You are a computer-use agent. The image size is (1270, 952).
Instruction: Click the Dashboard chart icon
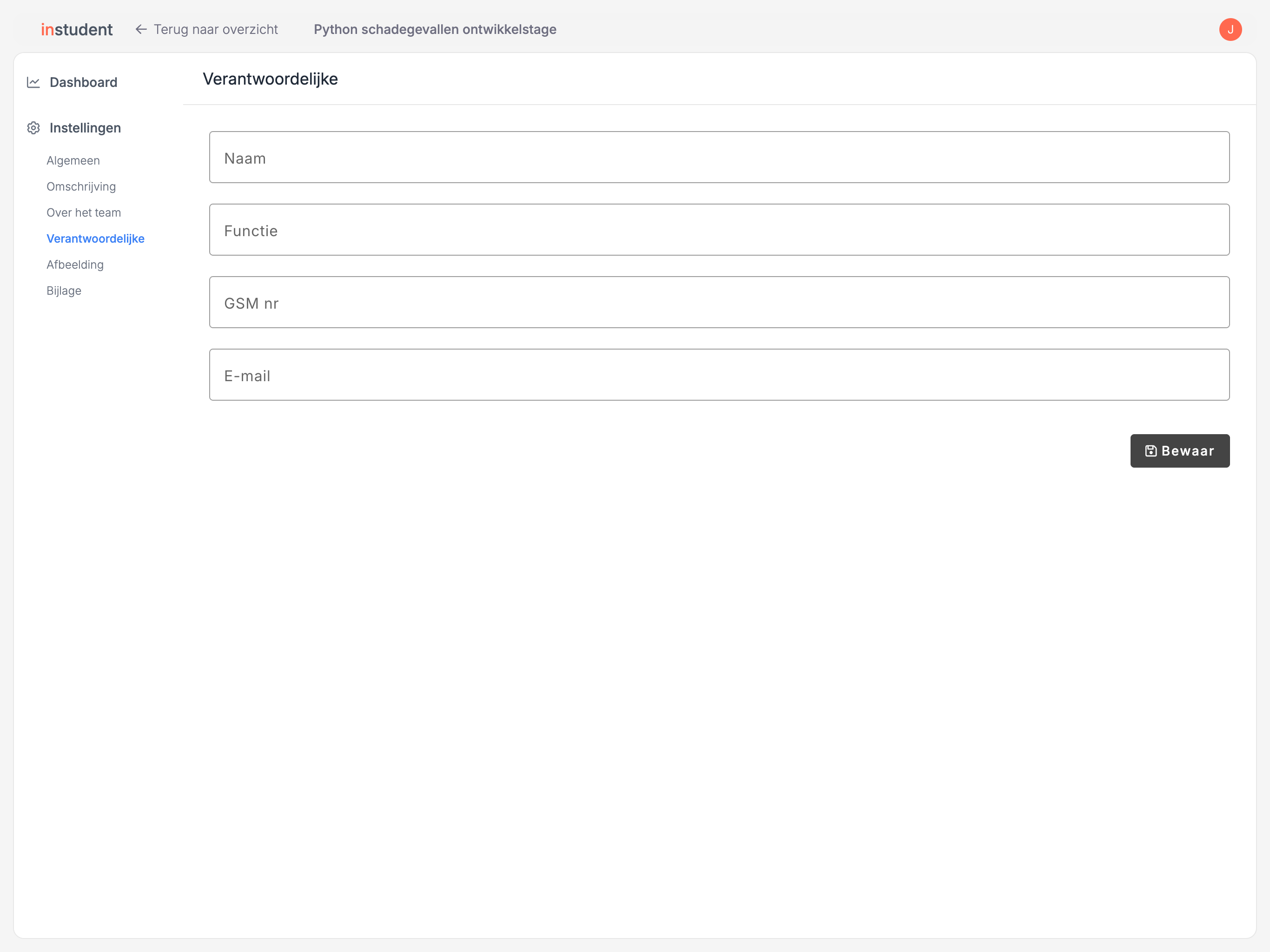(33, 82)
